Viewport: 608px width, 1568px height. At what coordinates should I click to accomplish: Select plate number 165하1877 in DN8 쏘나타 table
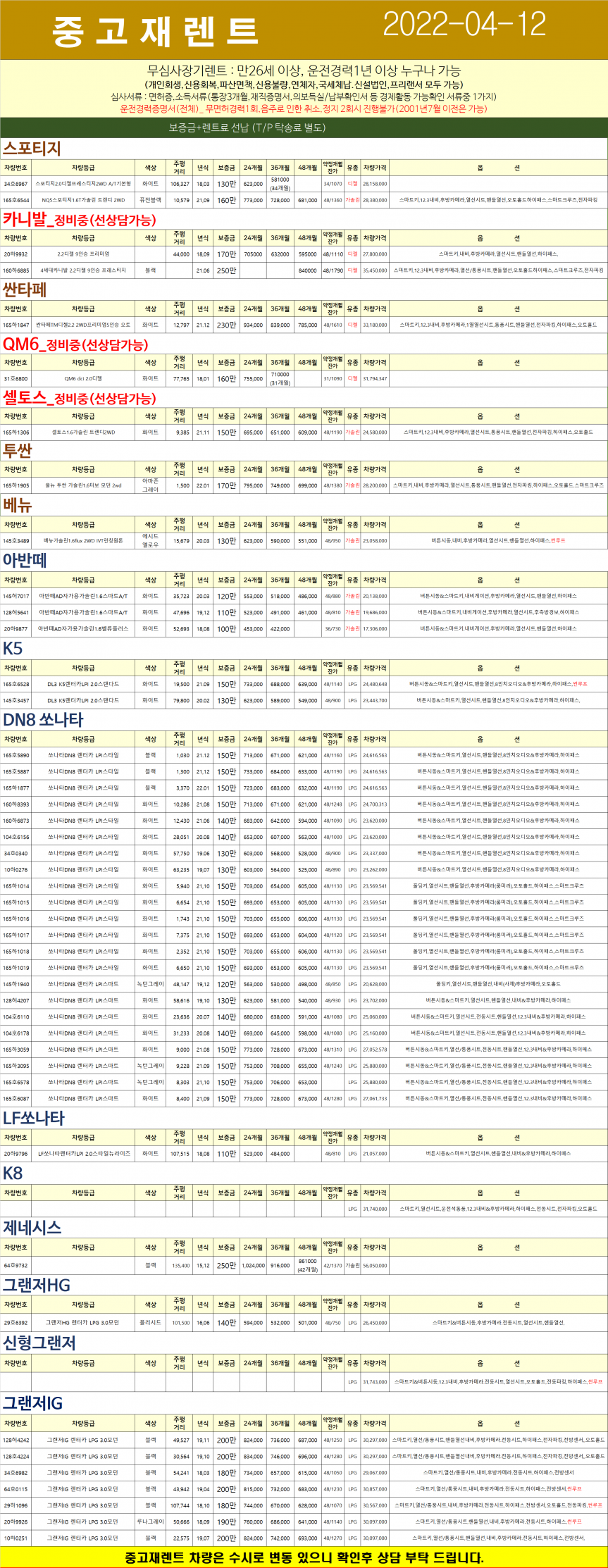[15, 788]
